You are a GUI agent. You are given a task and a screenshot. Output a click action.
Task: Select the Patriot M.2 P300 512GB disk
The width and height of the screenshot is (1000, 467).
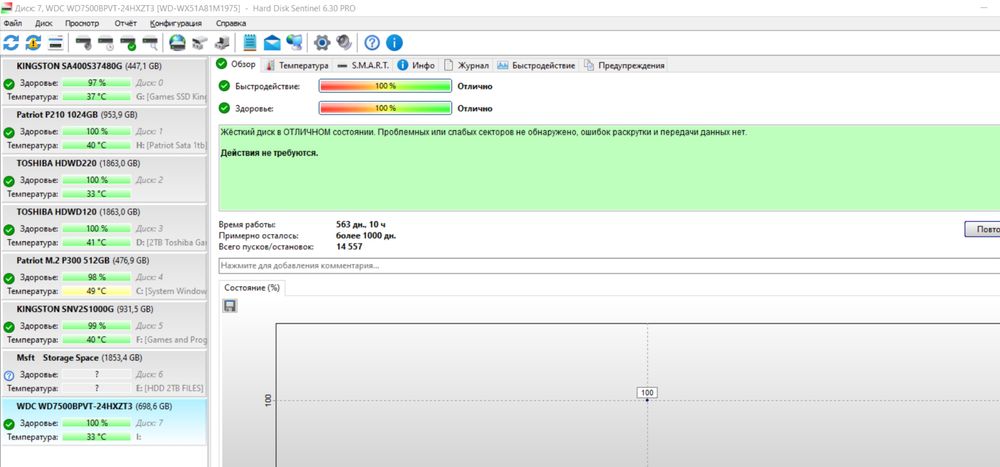105,275
